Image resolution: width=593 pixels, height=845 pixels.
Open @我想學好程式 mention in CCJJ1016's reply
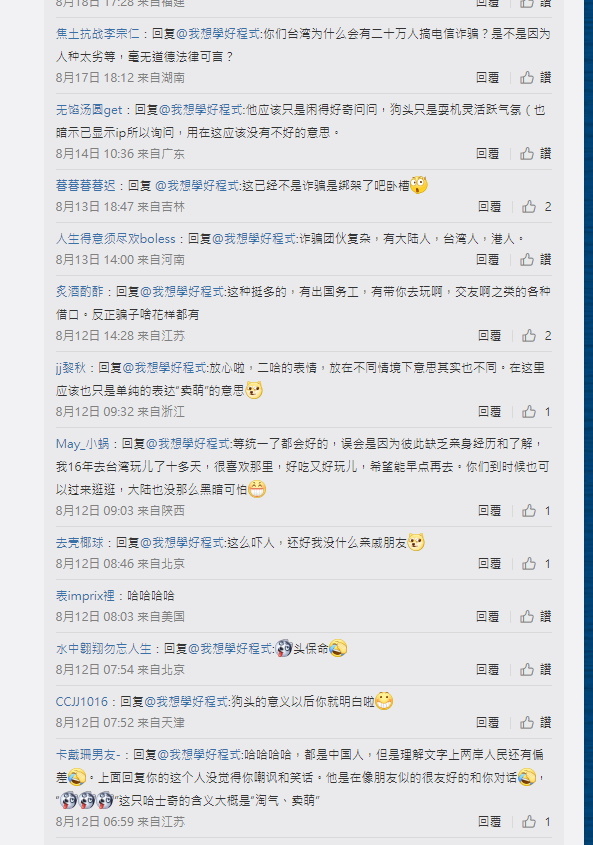[186, 702]
